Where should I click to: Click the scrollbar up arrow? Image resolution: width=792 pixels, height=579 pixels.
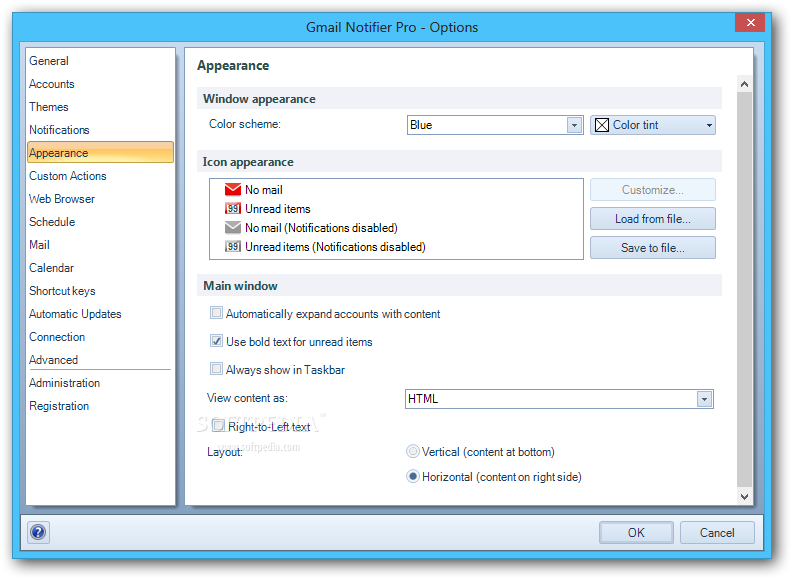click(744, 84)
